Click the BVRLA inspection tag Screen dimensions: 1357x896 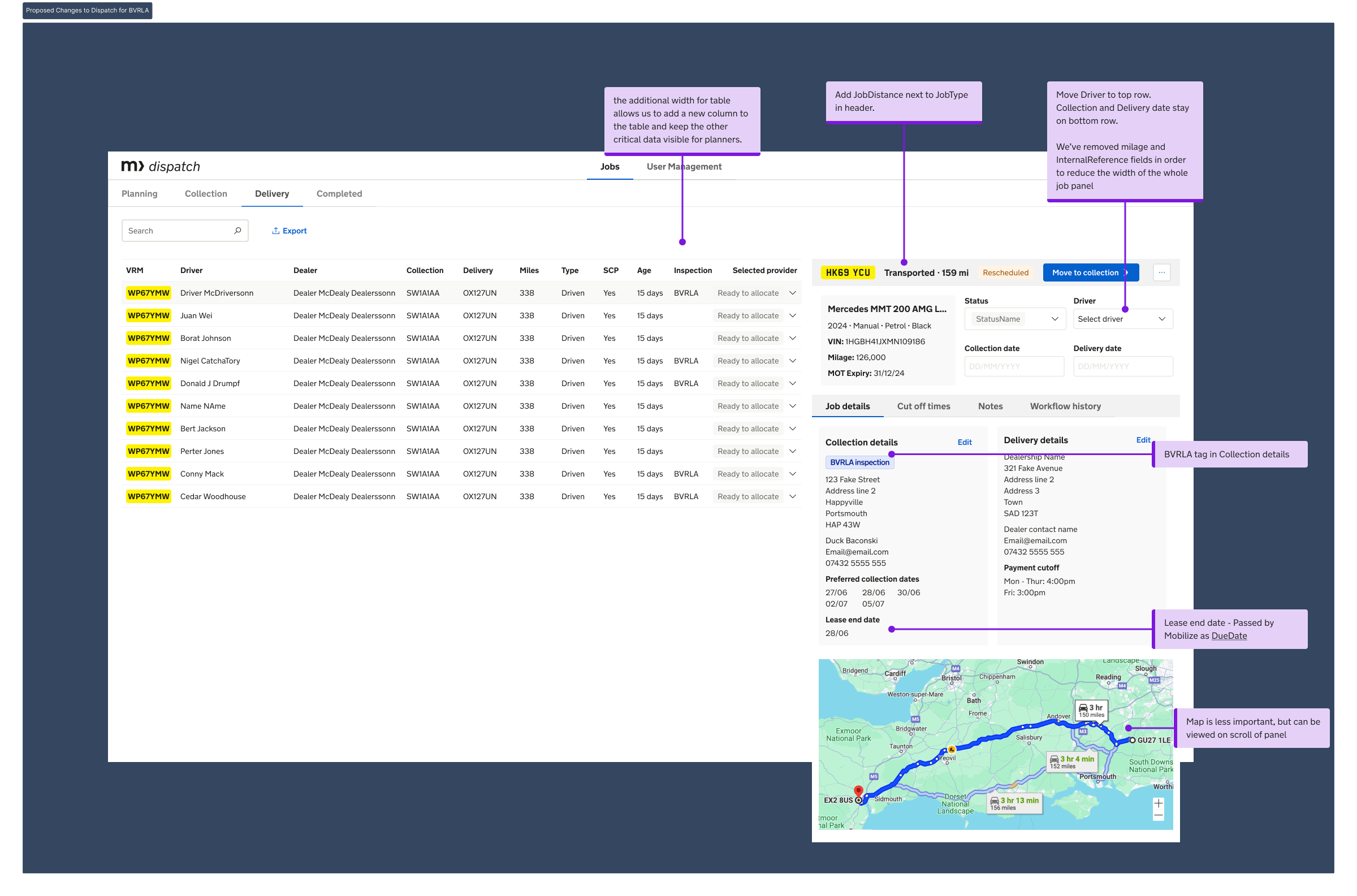coord(859,462)
